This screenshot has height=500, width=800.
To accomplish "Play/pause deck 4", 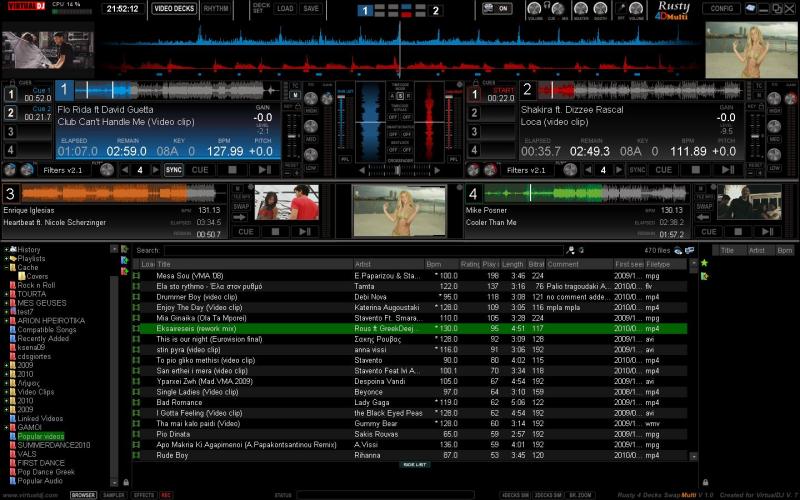I will click(767, 232).
